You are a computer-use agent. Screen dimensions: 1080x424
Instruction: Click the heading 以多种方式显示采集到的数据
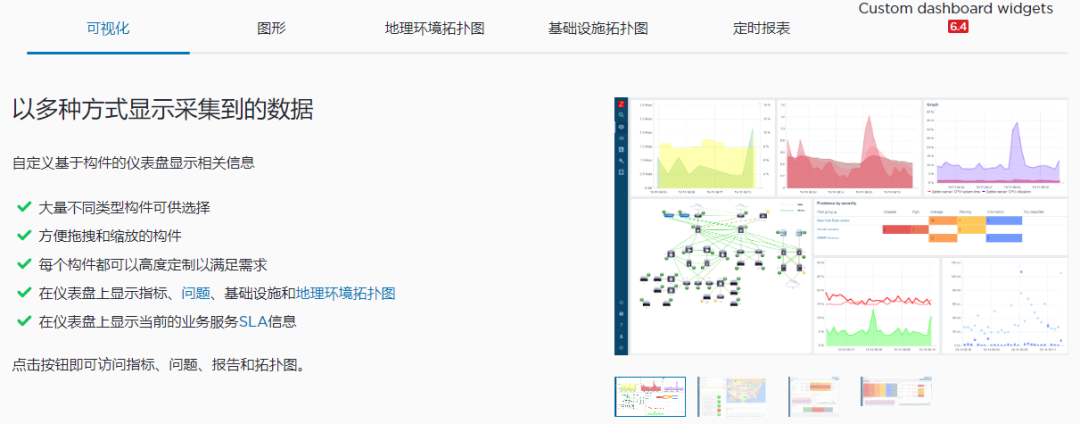(x=163, y=110)
